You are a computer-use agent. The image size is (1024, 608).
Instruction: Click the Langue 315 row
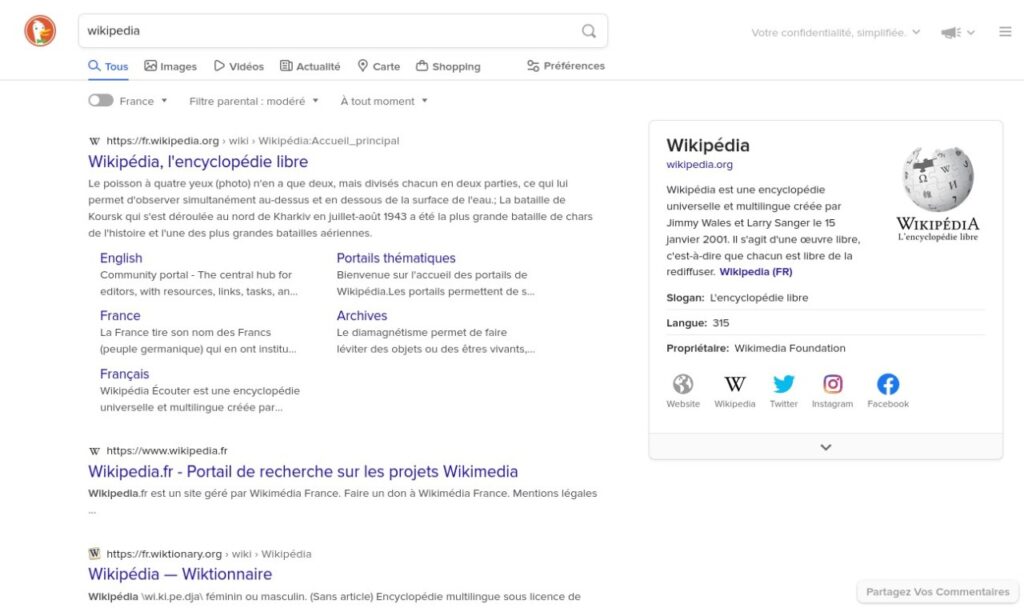[x=825, y=323]
